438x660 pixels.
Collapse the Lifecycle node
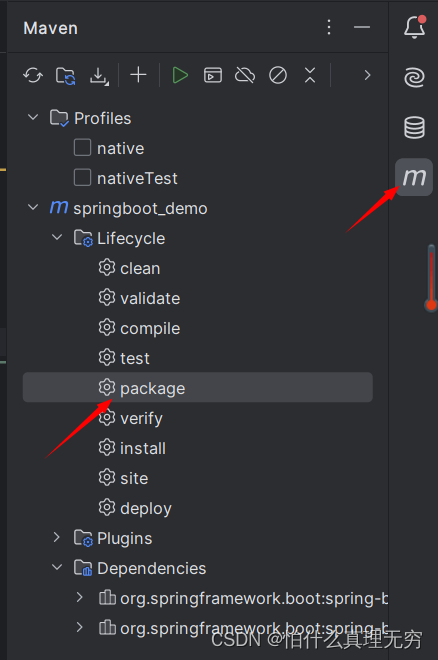57,237
